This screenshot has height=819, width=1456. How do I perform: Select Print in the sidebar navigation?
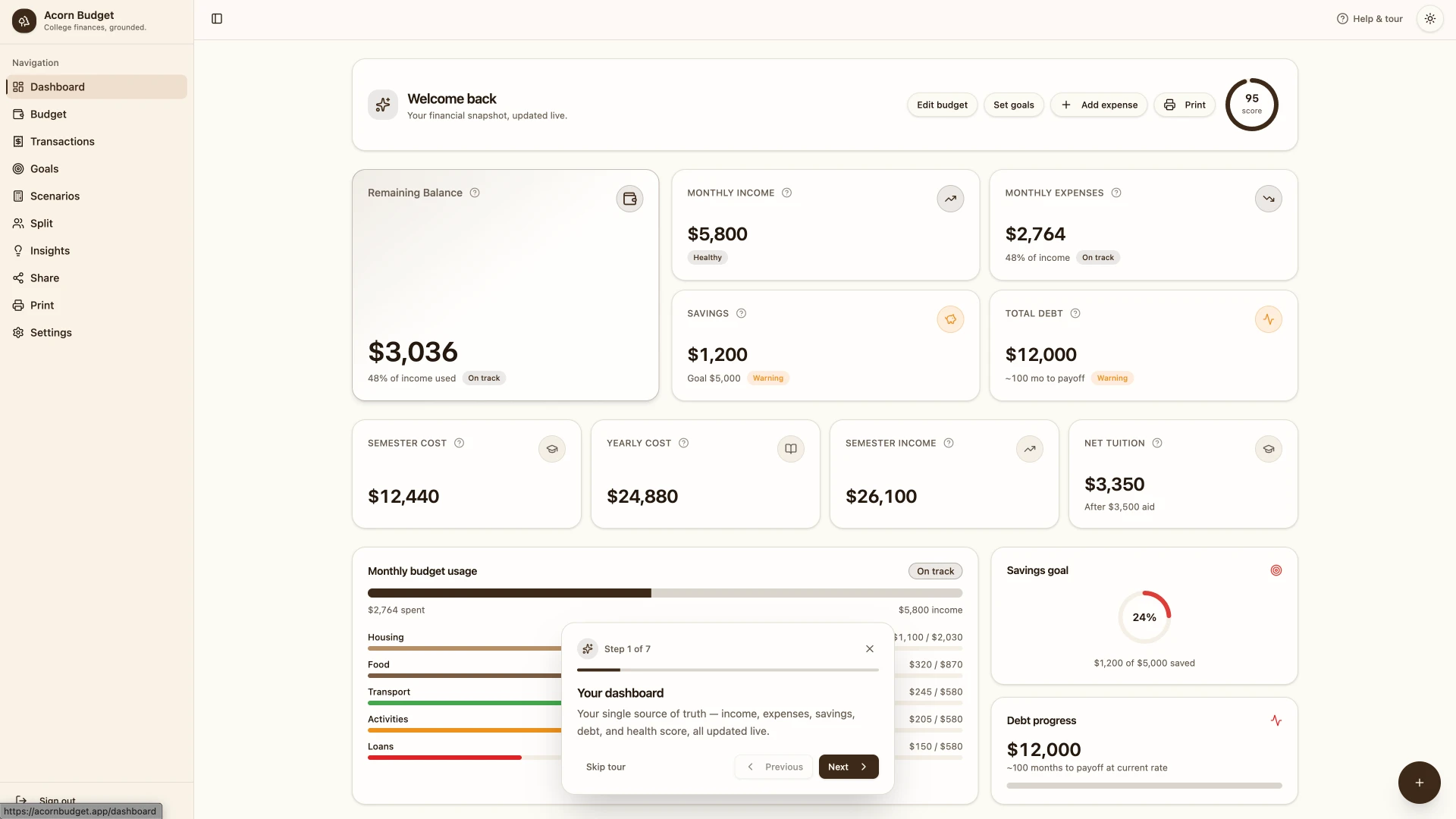(97, 305)
